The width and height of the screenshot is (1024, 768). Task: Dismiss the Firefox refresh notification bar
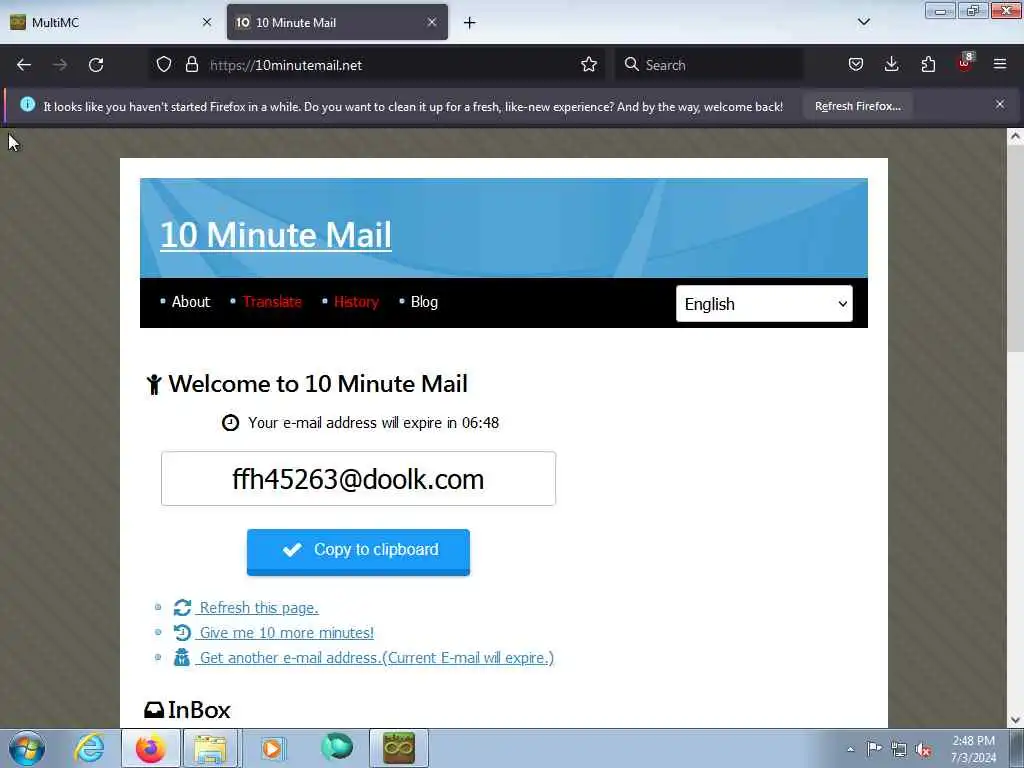(x=1000, y=104)
